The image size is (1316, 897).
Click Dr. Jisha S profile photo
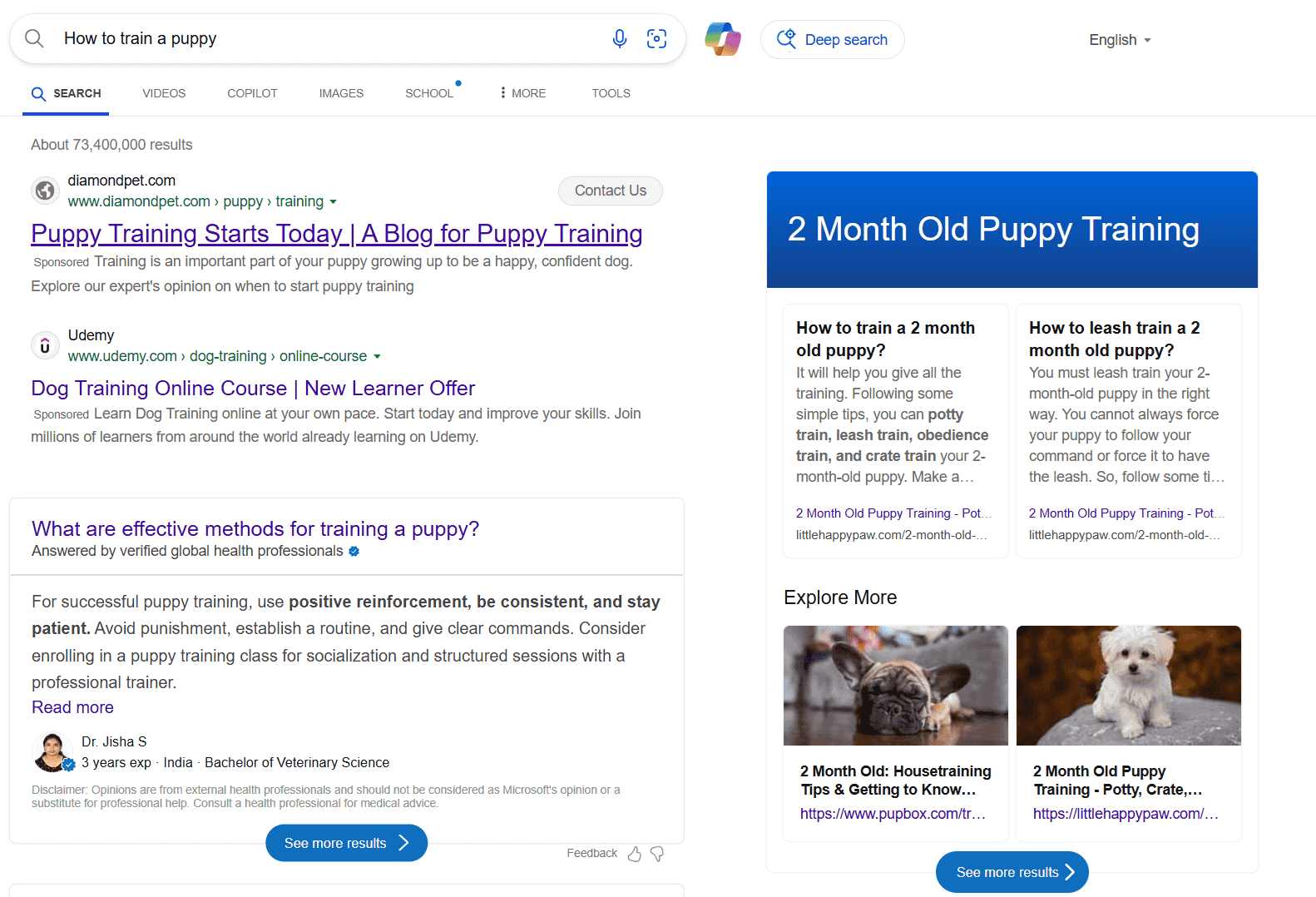point(52,751)
